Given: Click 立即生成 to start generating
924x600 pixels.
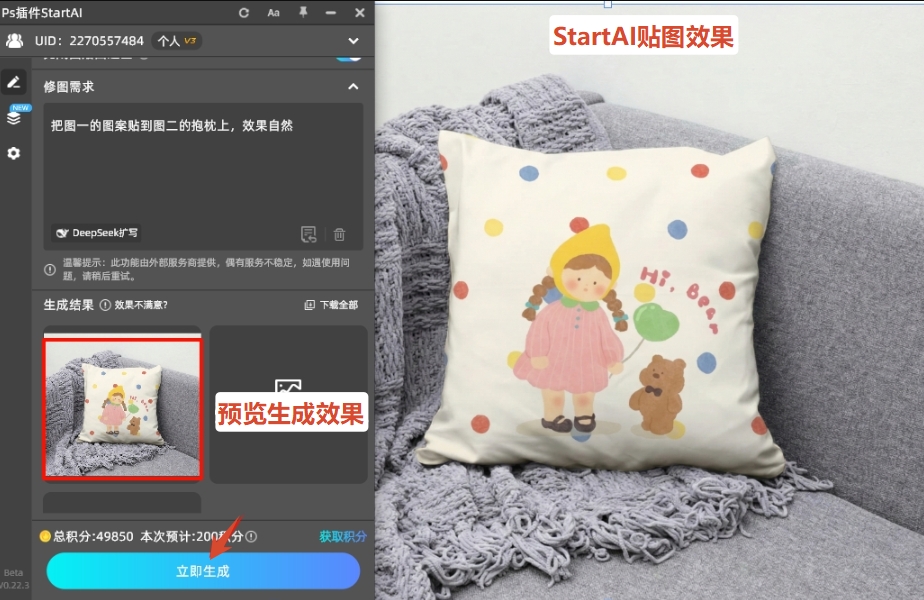Looking at the screenshot, I should [202, 571].
